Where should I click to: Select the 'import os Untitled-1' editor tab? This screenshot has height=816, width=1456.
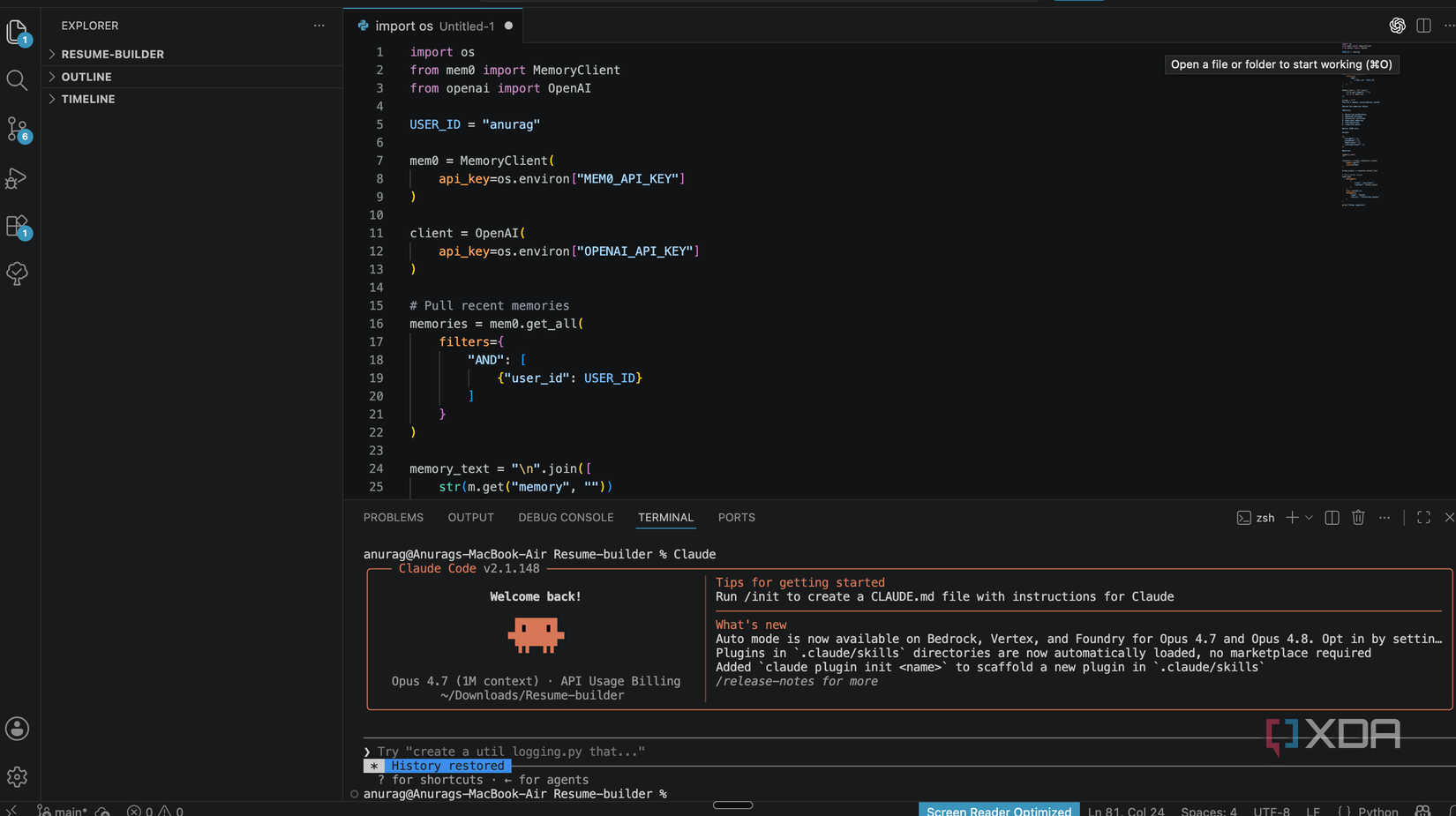click(x=434, y=26)
